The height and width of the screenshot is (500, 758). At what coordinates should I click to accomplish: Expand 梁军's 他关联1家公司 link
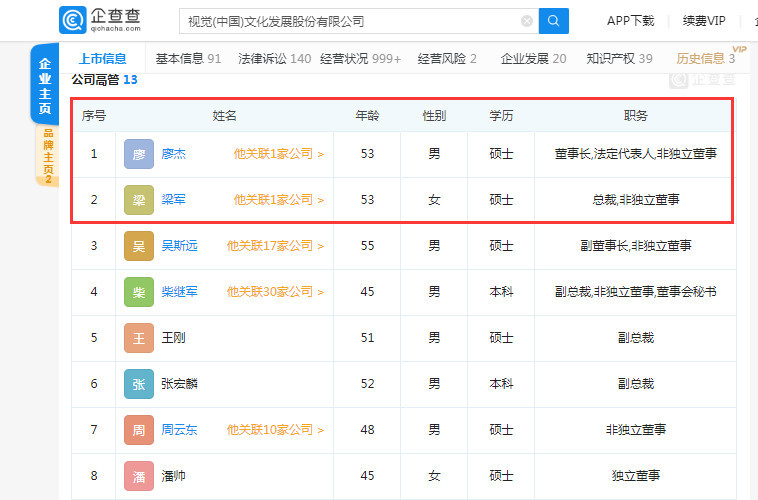(x=279, y=200)
